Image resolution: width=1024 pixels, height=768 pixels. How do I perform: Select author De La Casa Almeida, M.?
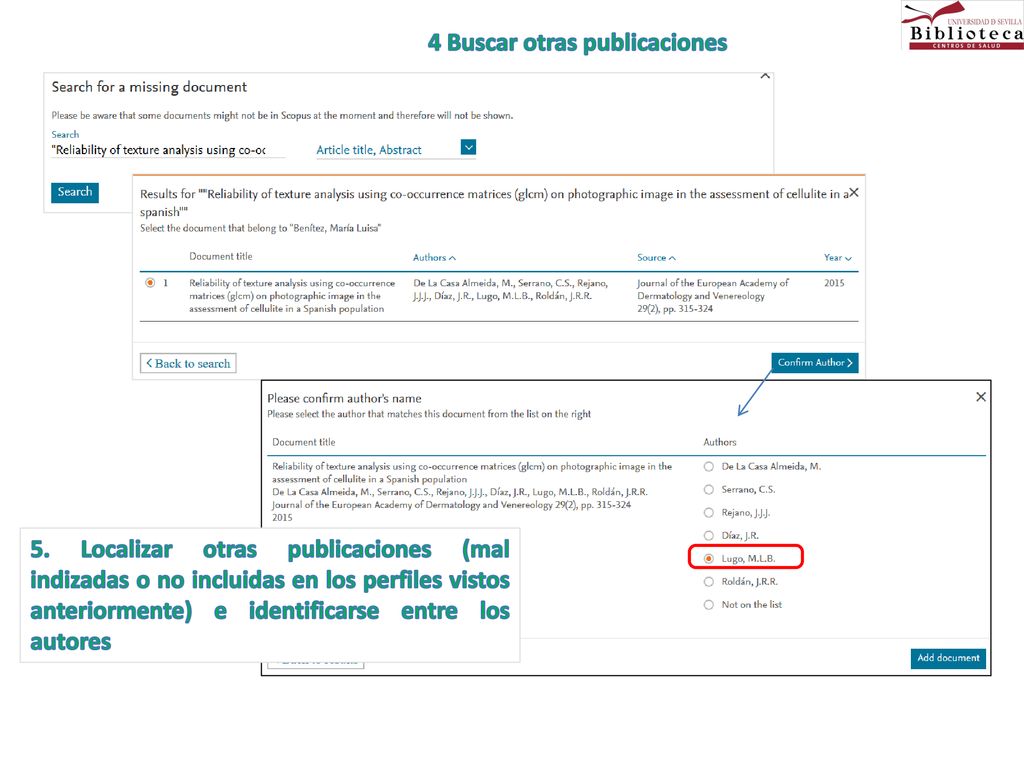[709, 466]
